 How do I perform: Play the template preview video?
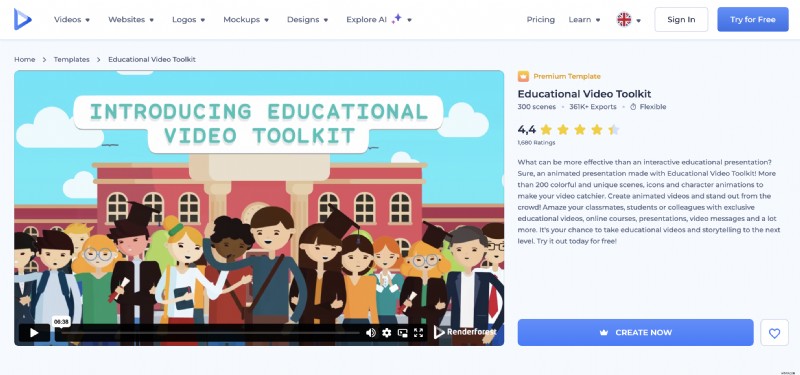(x=34, y=333)
